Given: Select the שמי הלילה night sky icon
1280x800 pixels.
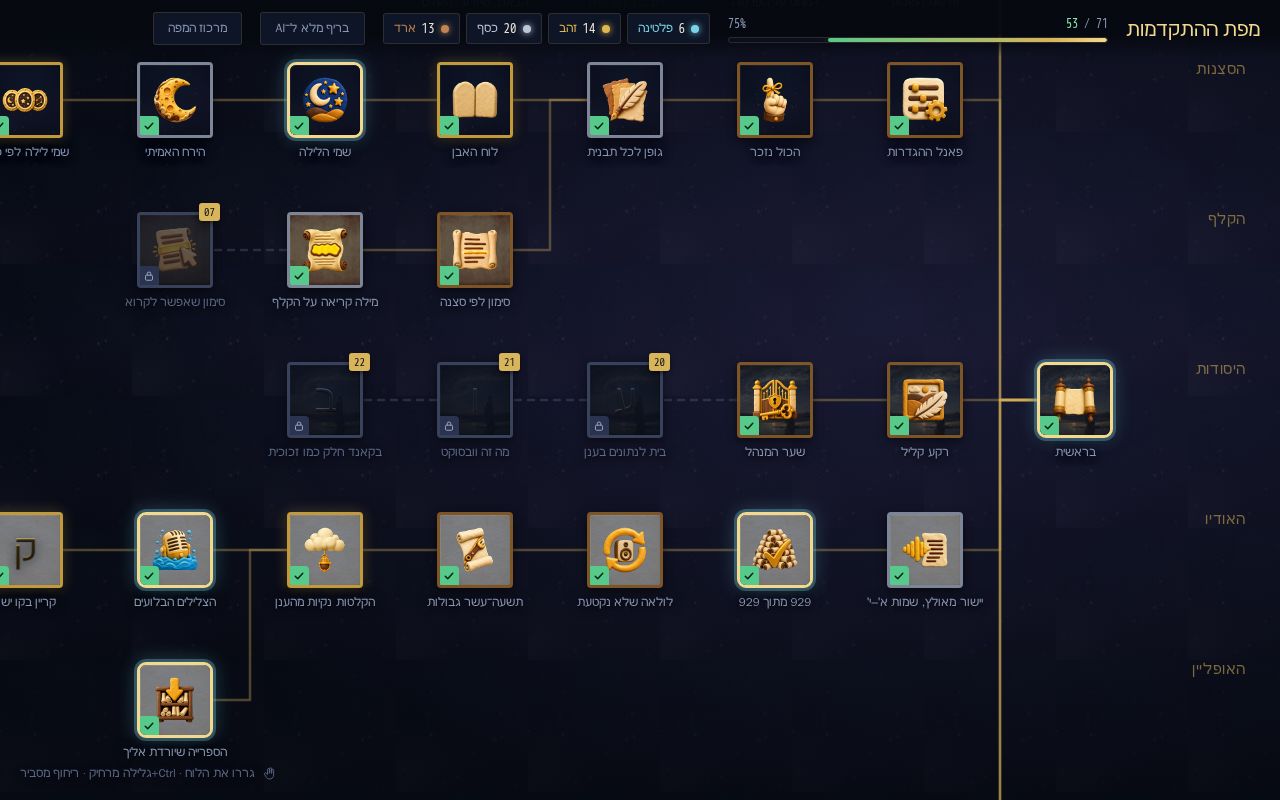Looking at the screenshot, I should coord(325,100).
